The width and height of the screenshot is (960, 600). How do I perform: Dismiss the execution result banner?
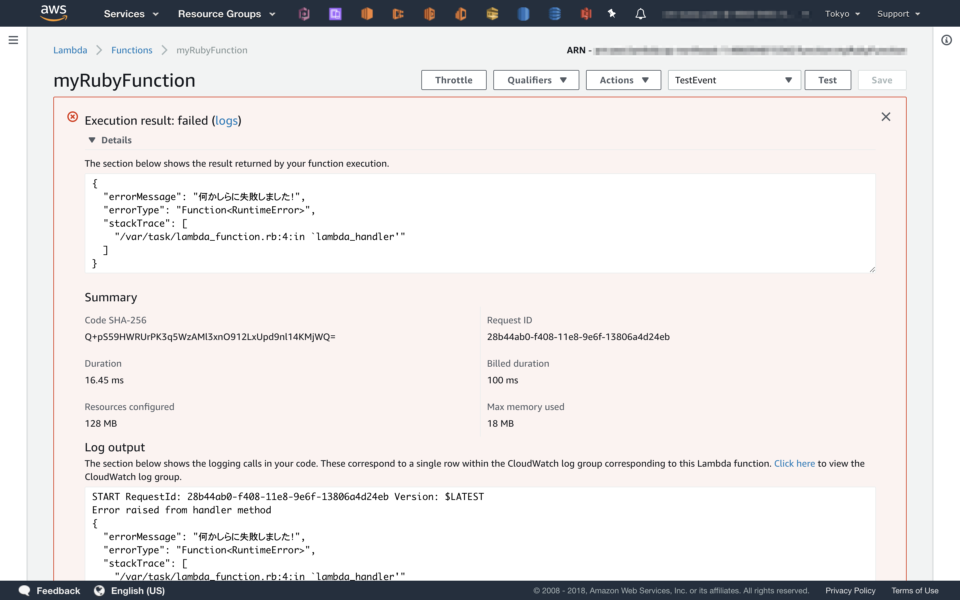pos(885,116)
